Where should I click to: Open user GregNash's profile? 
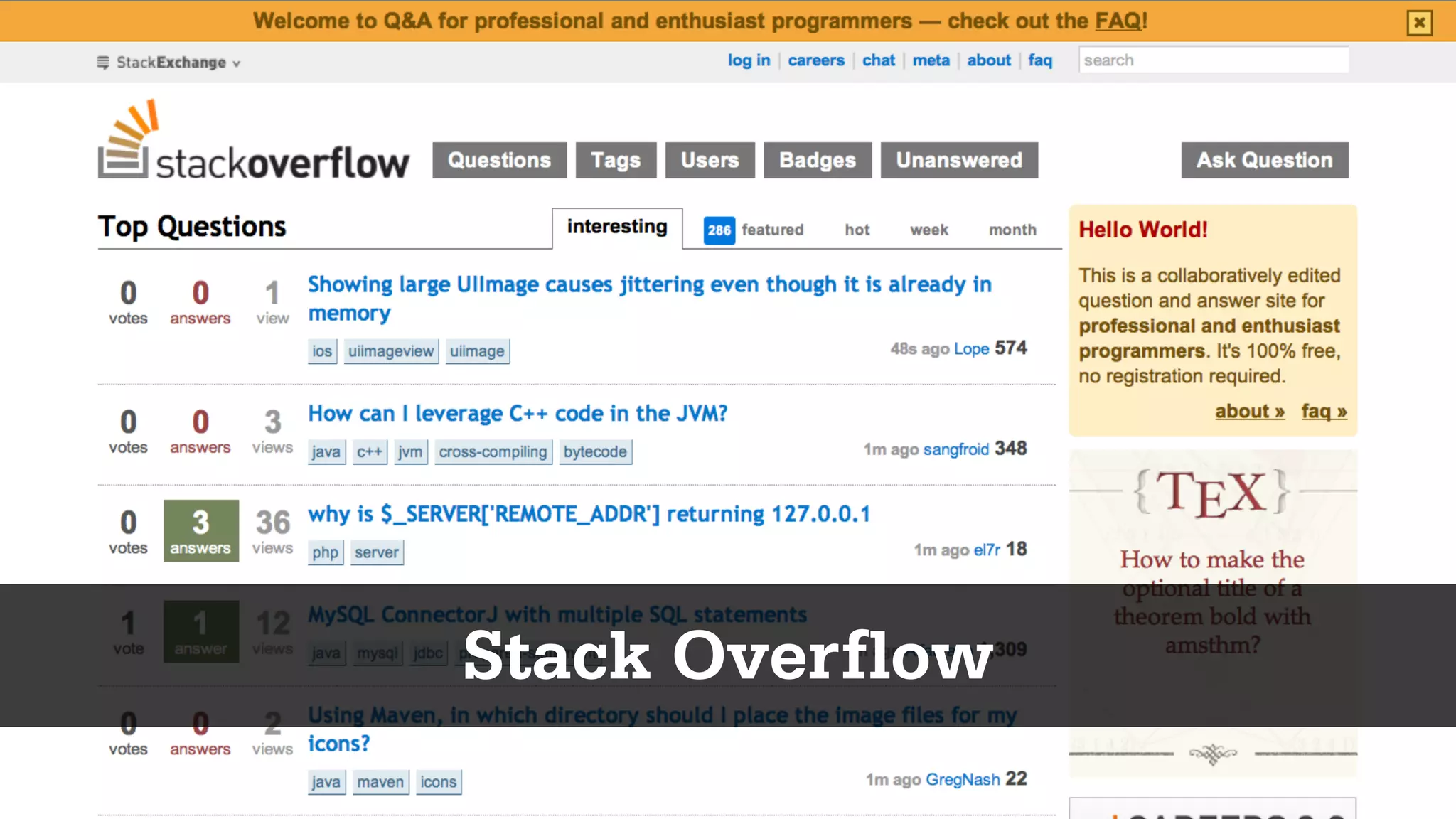[963, 779]
